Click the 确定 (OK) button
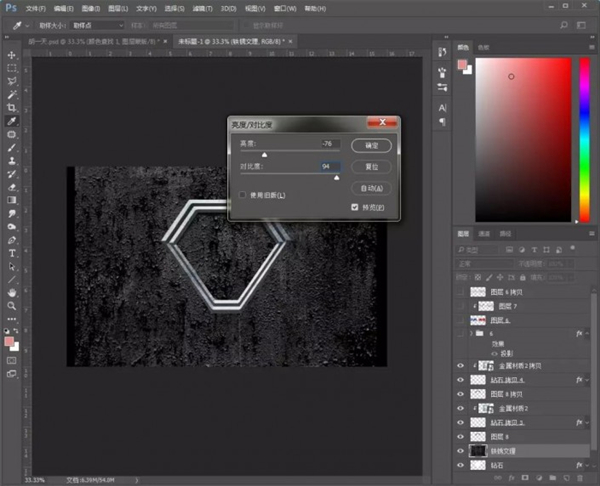Image resolution: width=600 pixels, height=486 pixels. click(x=370, y=146)
